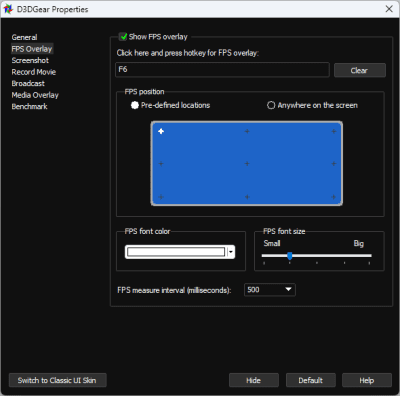The height and width of the screenshot is (396, 400).
Task: Go to Record Movie section
Action: pyautogui.click(x=34, y=72)
